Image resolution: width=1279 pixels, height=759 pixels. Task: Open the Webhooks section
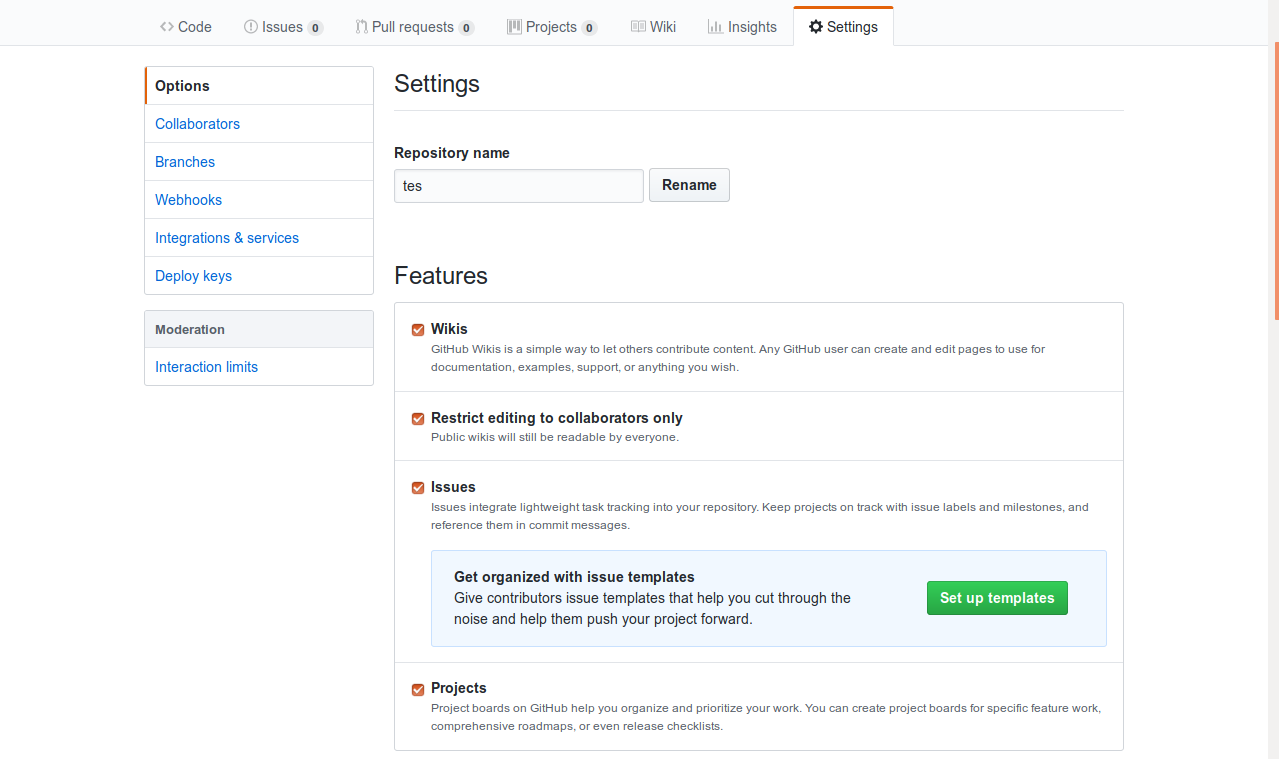pyautogui.click(x=188, y=200)
